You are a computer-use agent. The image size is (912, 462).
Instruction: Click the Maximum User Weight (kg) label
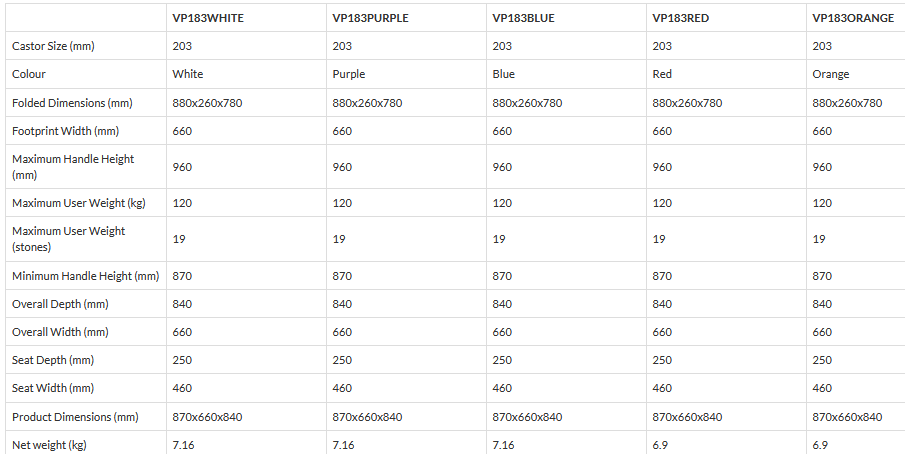(79, 203)
